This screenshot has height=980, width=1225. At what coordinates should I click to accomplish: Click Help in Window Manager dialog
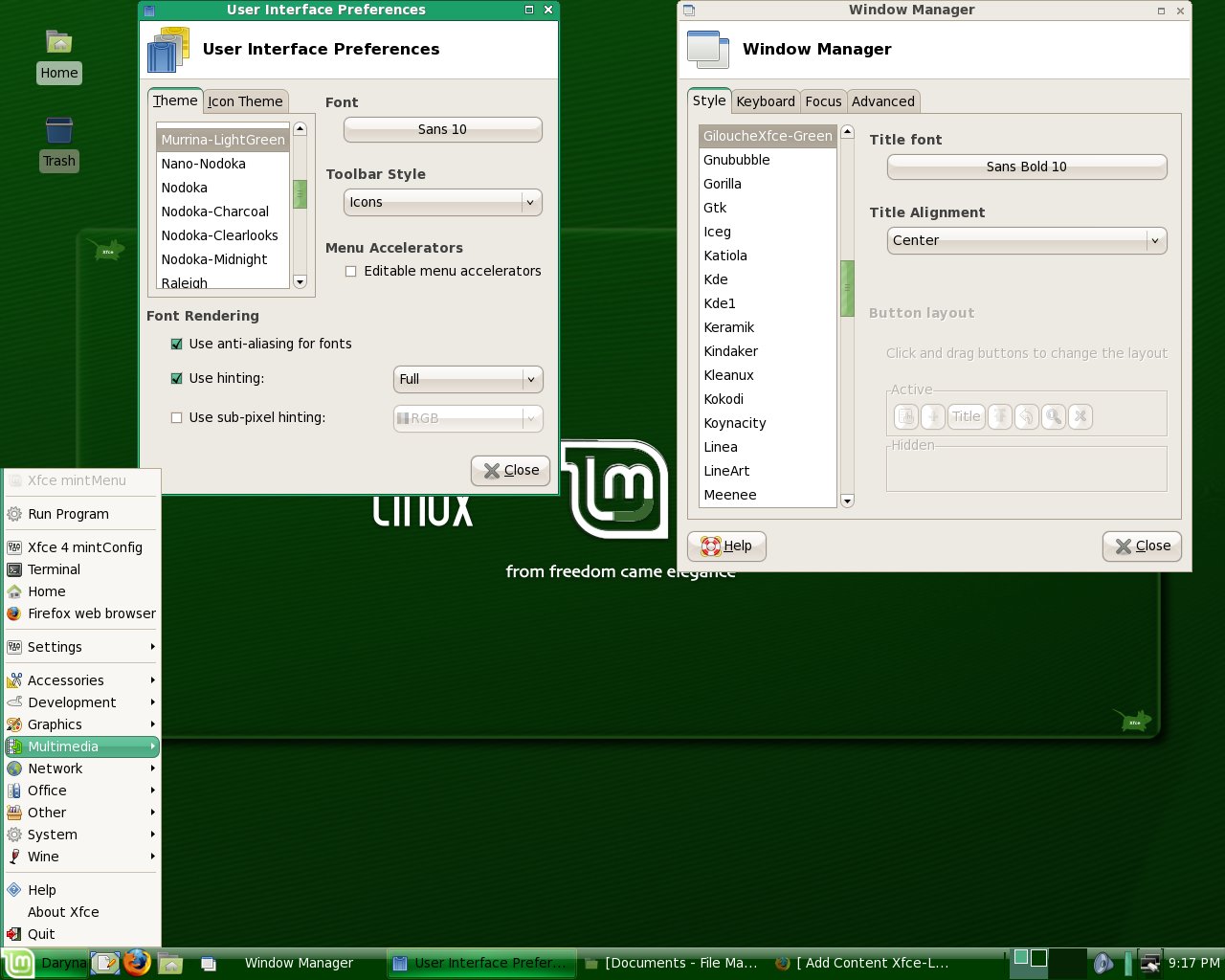click(726, 546)
